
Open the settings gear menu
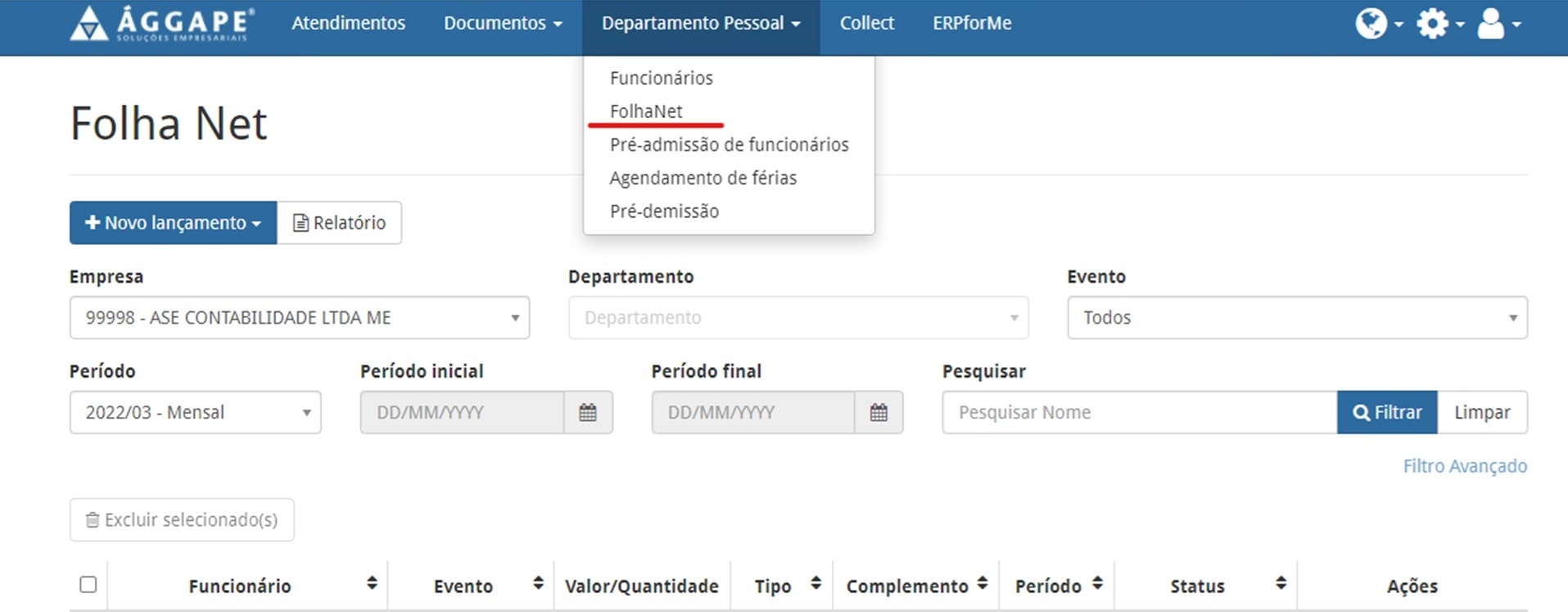coord(1439,24)
